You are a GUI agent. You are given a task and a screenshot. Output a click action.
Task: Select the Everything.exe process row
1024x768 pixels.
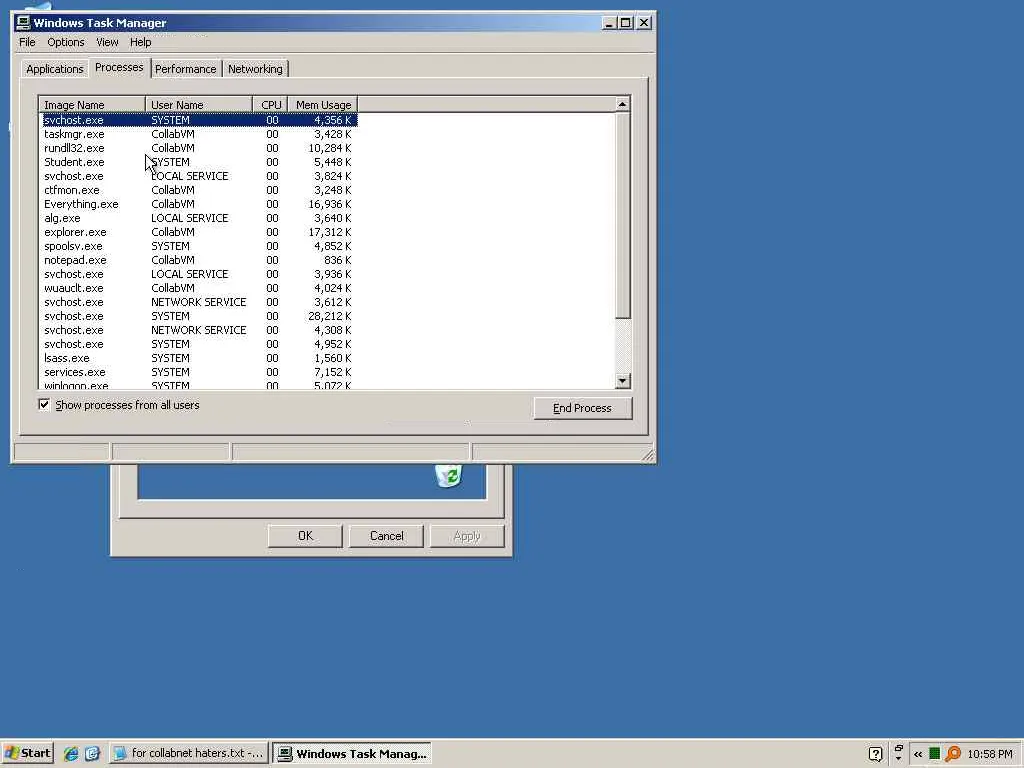click(x=198, y=204)
